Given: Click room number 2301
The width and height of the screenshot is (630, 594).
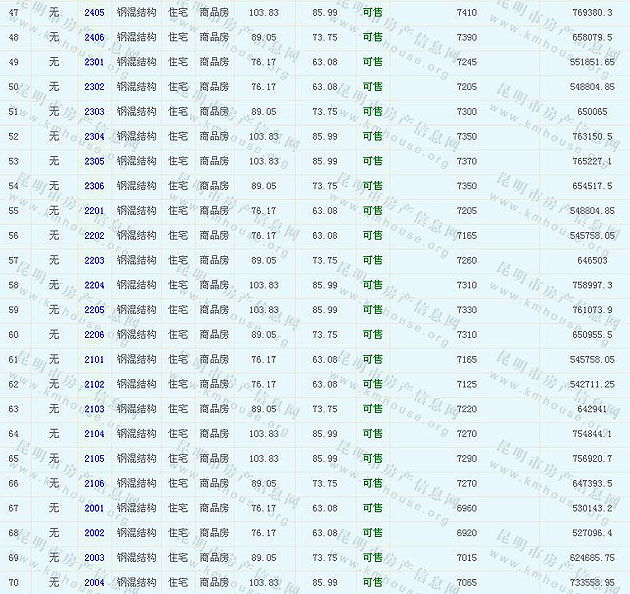Looking at the screenshot, I should [94, 62].
